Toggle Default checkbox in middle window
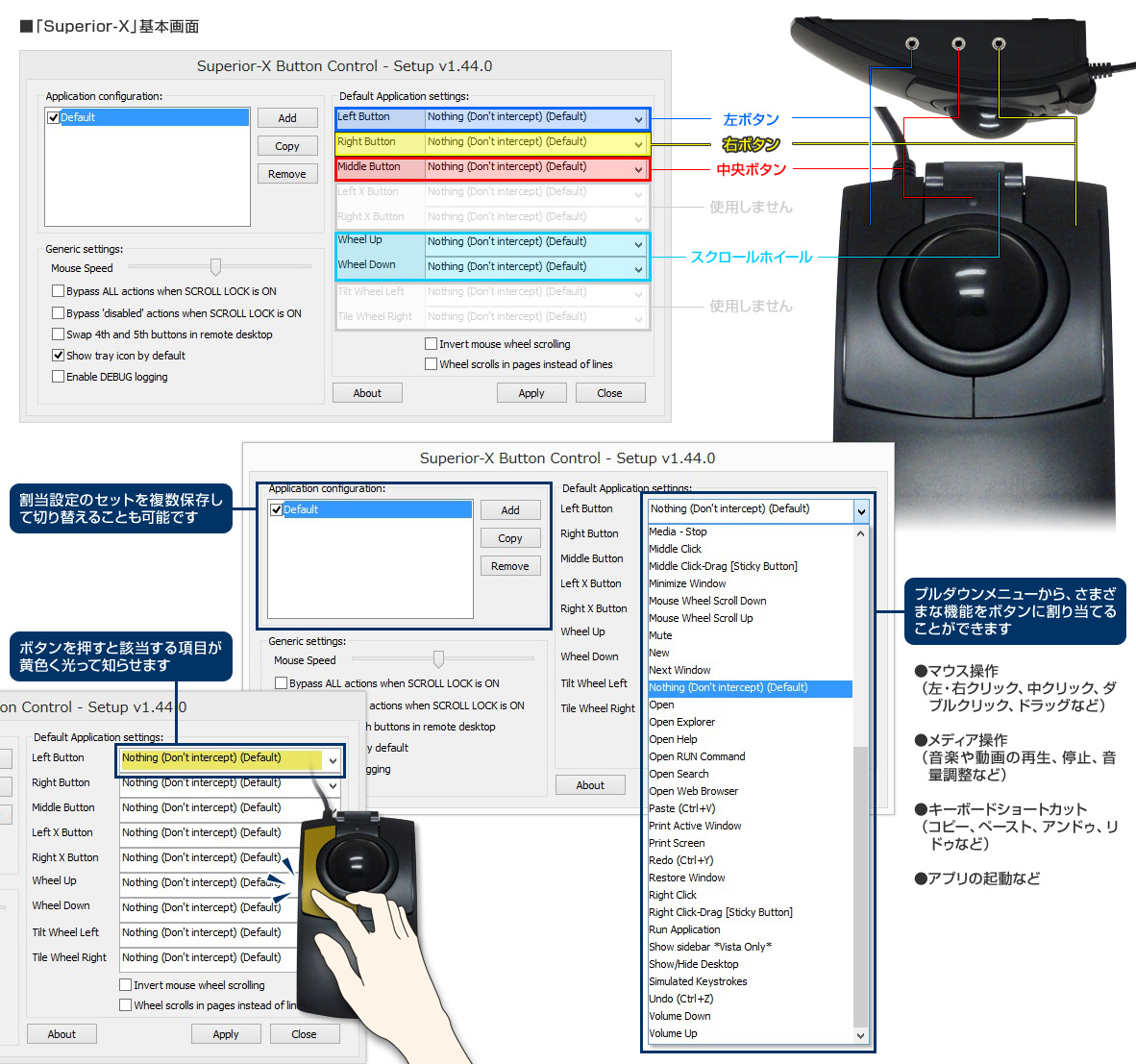Image resolution: width=1136 pixels, height=1064 pixels. (x=276, y=510)
